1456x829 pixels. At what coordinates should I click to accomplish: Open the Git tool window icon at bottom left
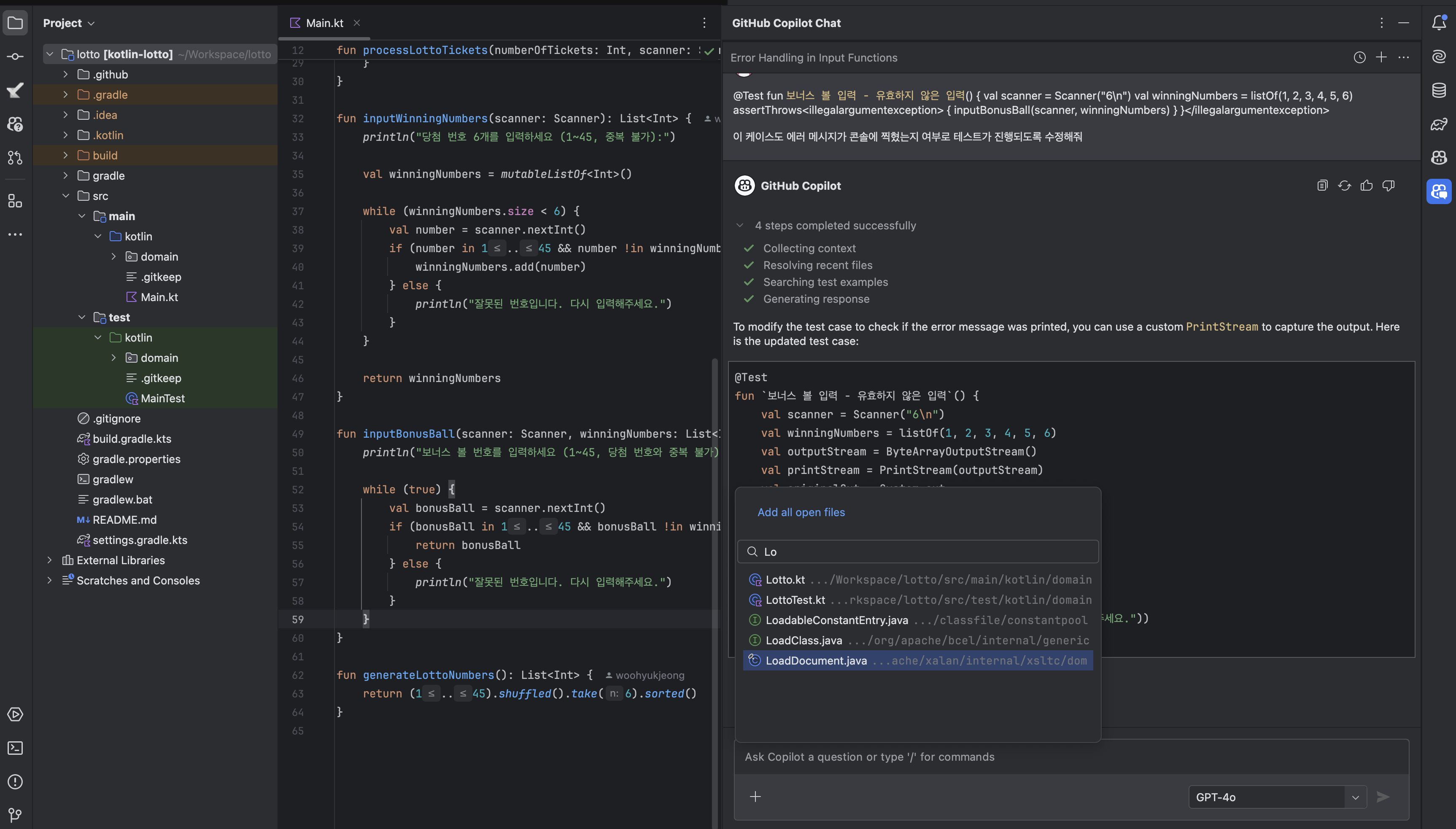[15, 816]
